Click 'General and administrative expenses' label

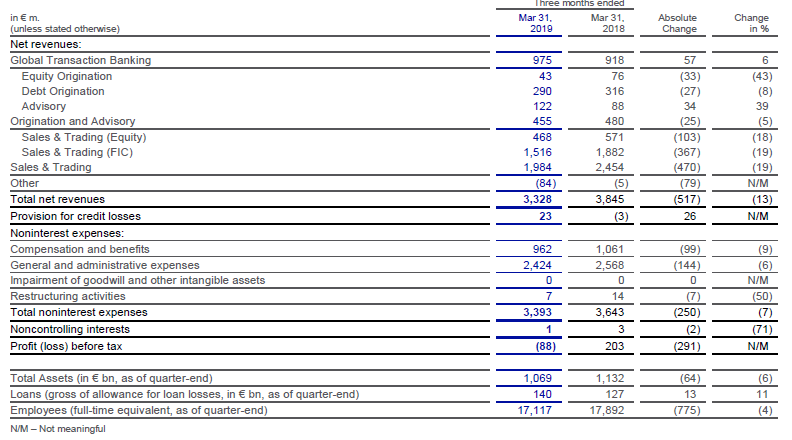(105, 266)
